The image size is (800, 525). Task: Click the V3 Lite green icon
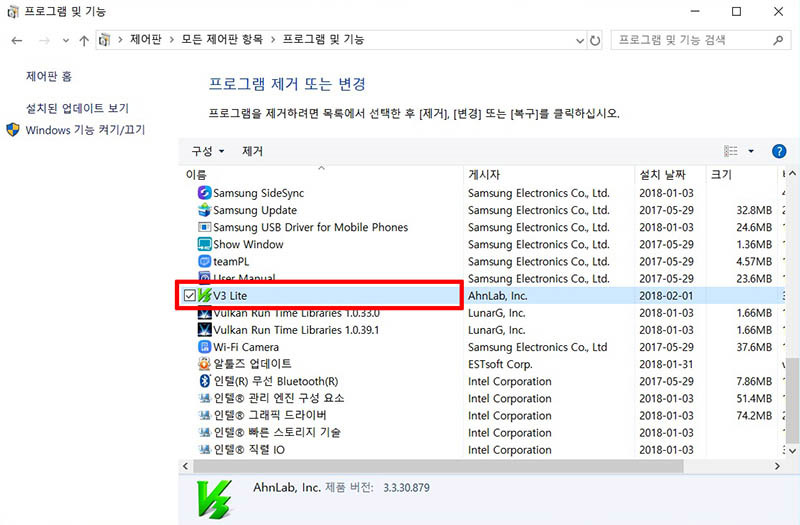(x=205, y=296)
